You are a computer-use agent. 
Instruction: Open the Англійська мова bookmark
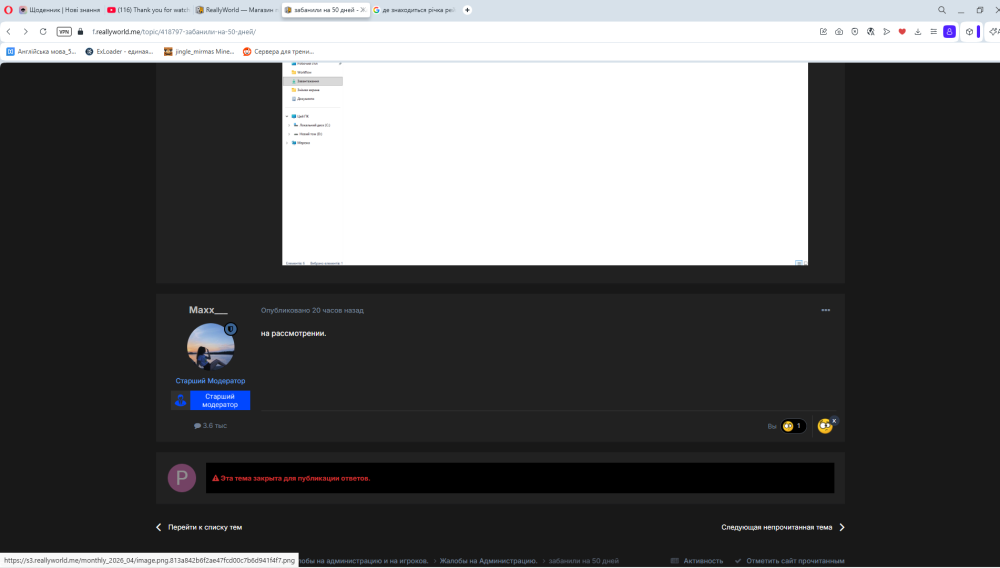[41, 52]
